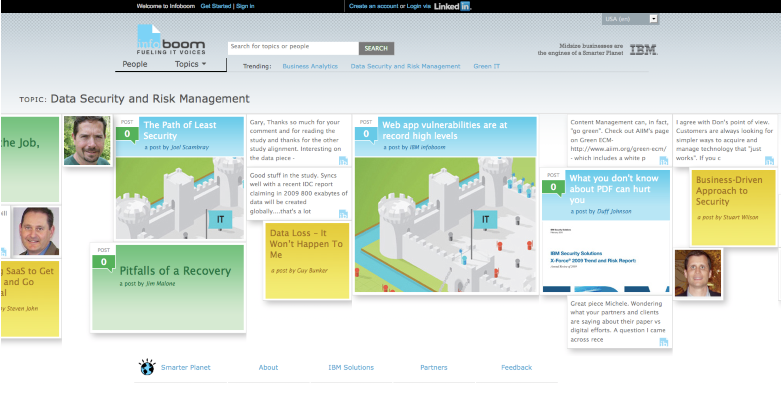Click castle image in Path of Least Security
This screenshot has width=782, height=416.
point(180,199)
